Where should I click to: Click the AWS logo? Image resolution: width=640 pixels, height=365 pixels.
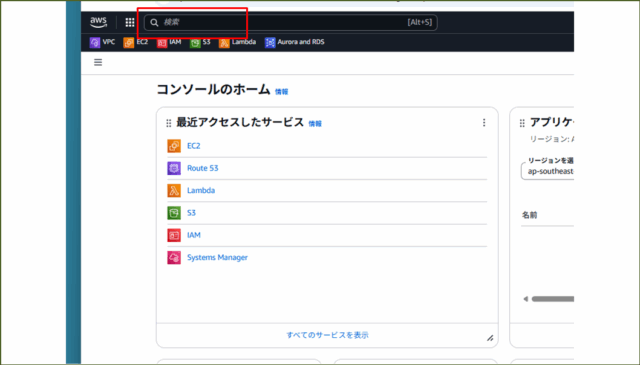pos(98,22)
